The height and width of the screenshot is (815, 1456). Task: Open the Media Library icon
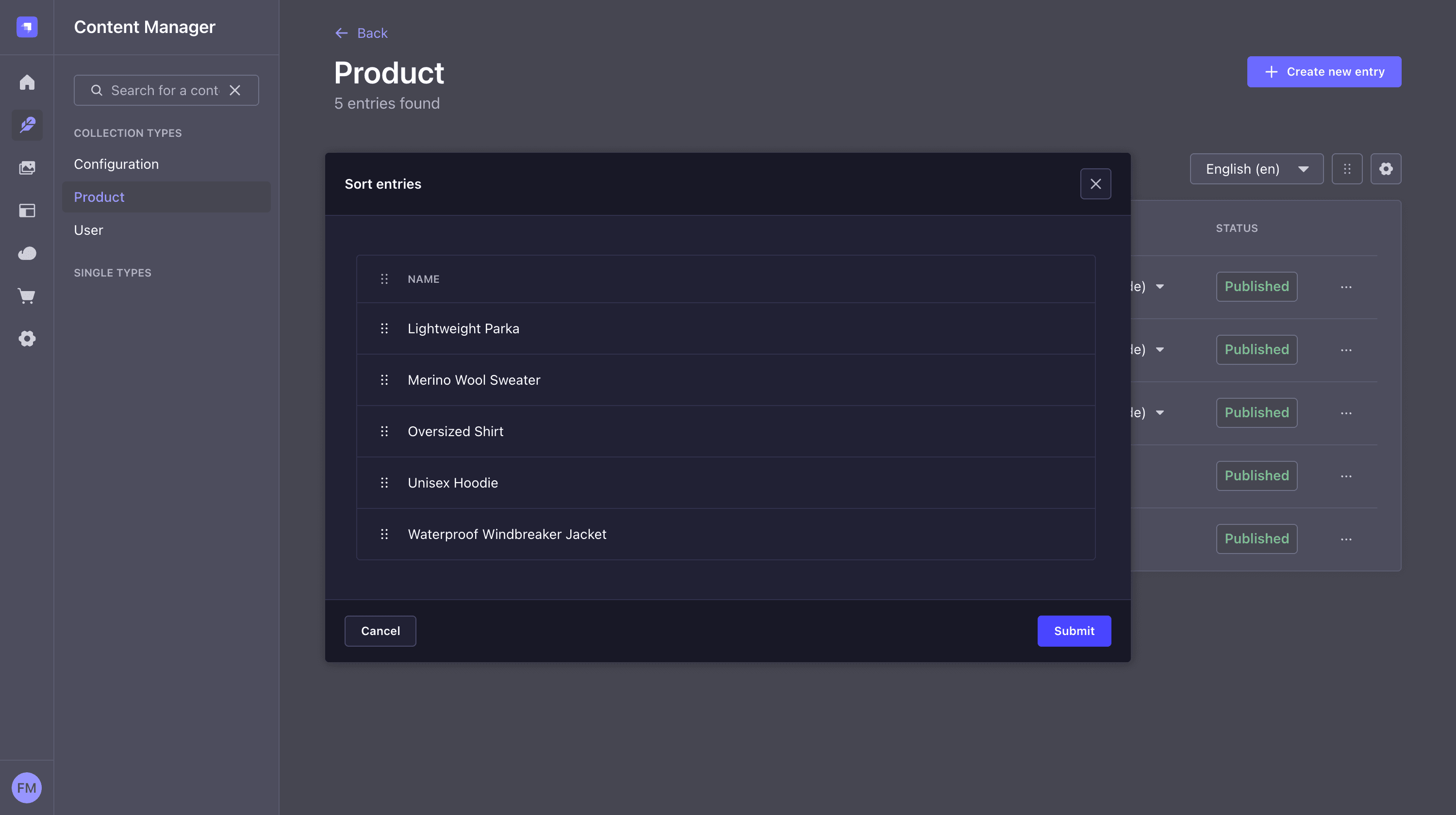(x=27, y=168)
